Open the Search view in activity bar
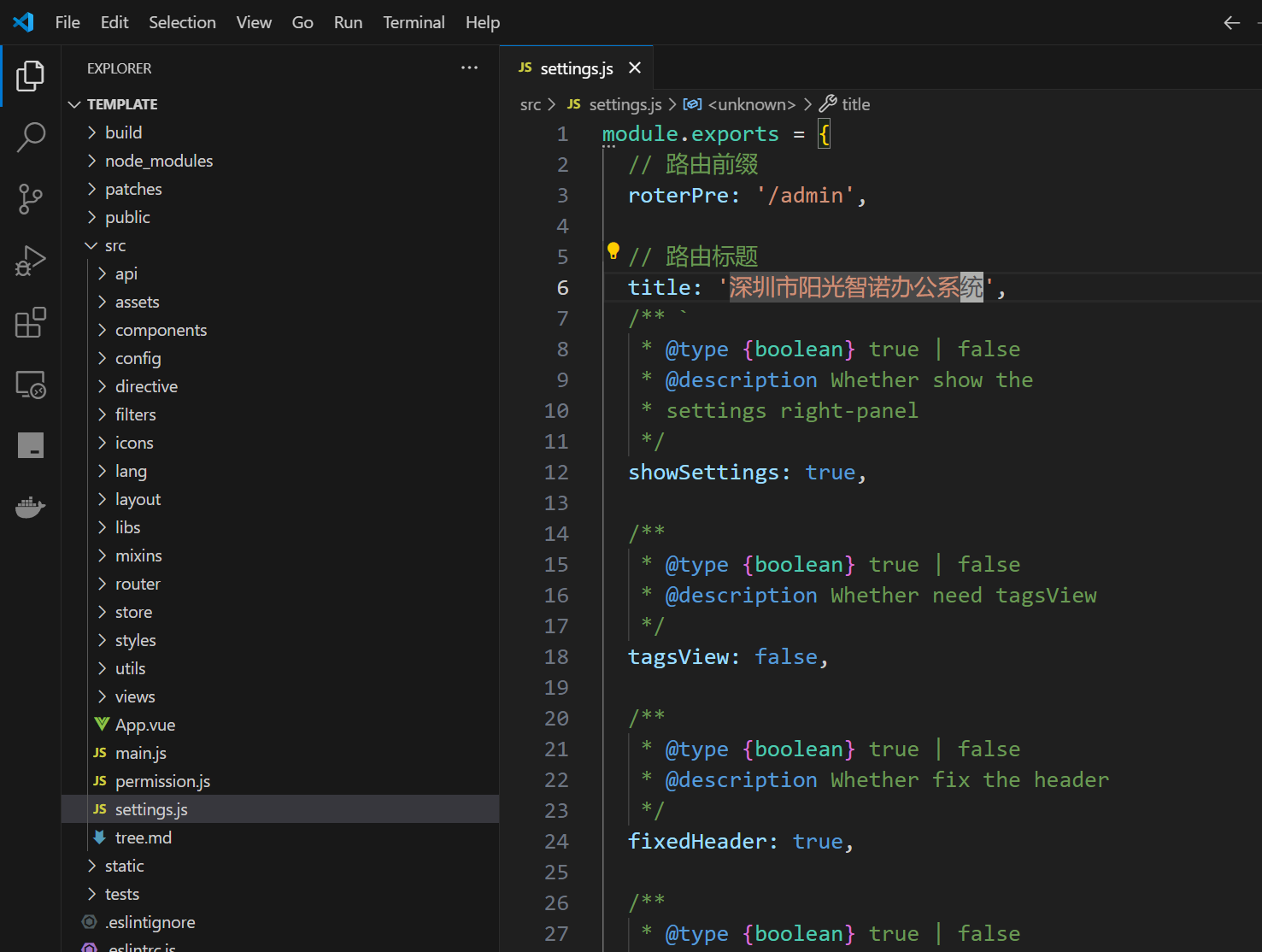 (x=31, y=137)
